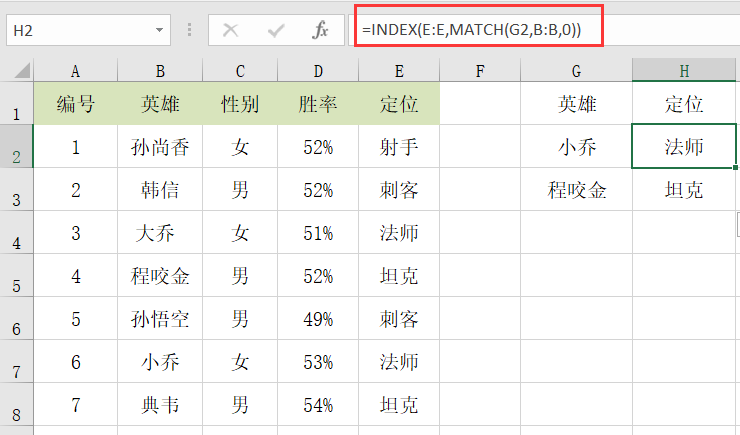Select column B header

(160, 71)
